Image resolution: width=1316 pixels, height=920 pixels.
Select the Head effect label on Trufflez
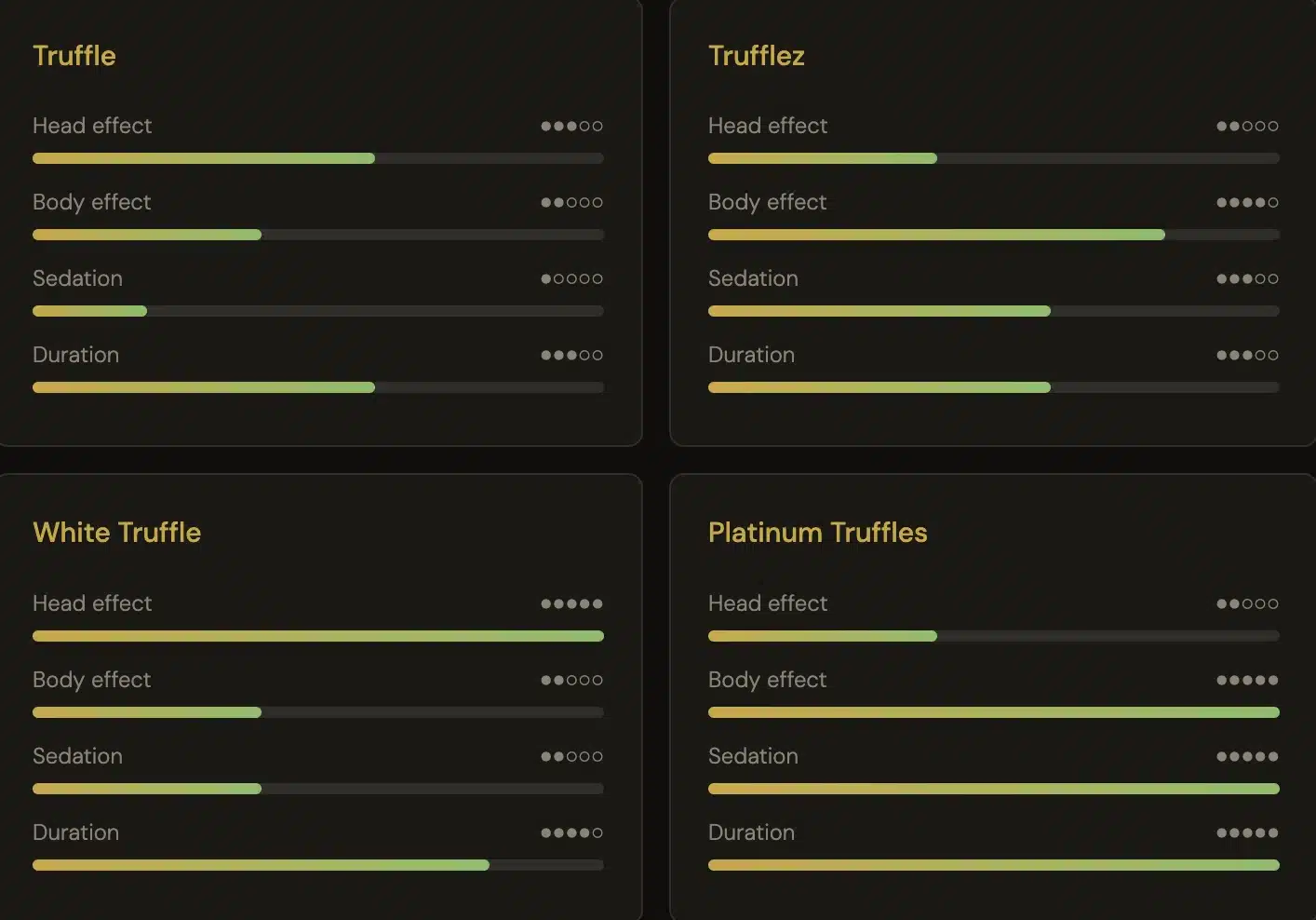click(767, 126)
